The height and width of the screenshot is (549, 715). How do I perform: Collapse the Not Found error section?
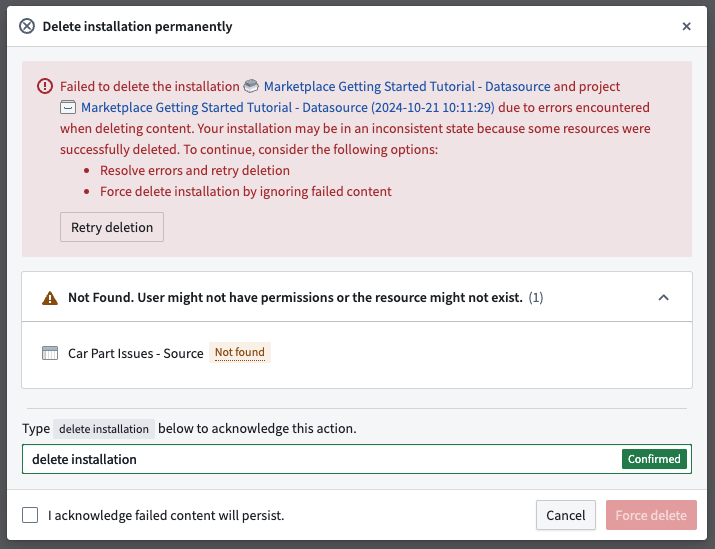(x=663, y=298)
